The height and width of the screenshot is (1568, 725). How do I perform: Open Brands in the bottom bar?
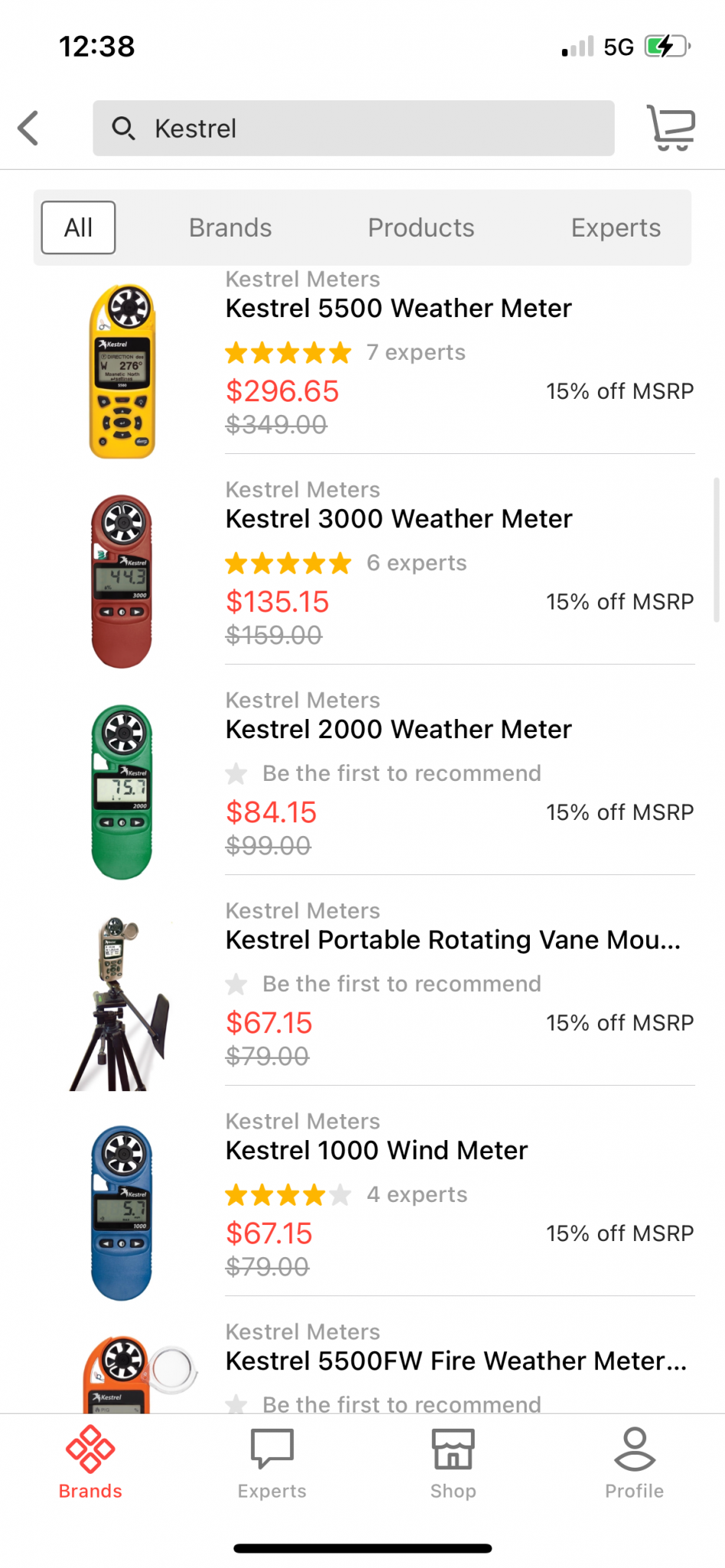(x=90, y=1462)
